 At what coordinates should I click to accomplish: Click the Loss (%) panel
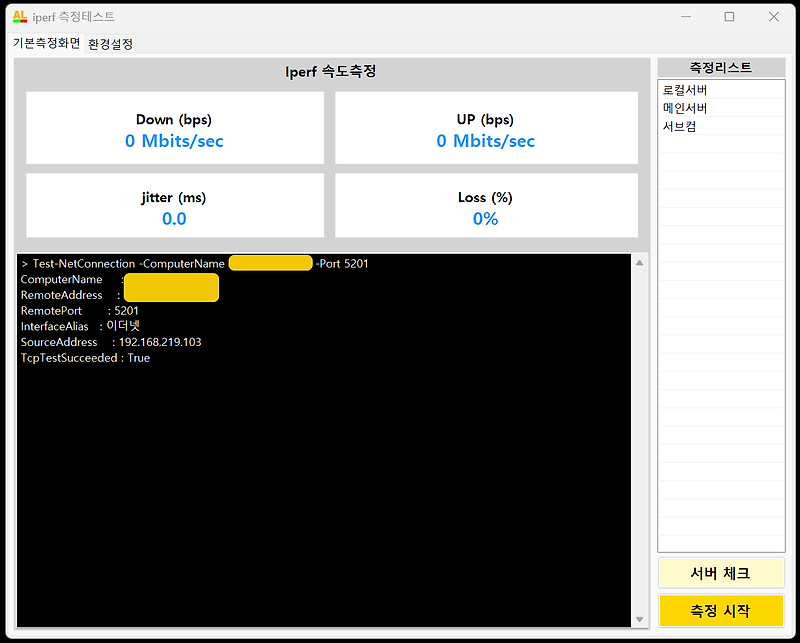[x=486, y=206]
